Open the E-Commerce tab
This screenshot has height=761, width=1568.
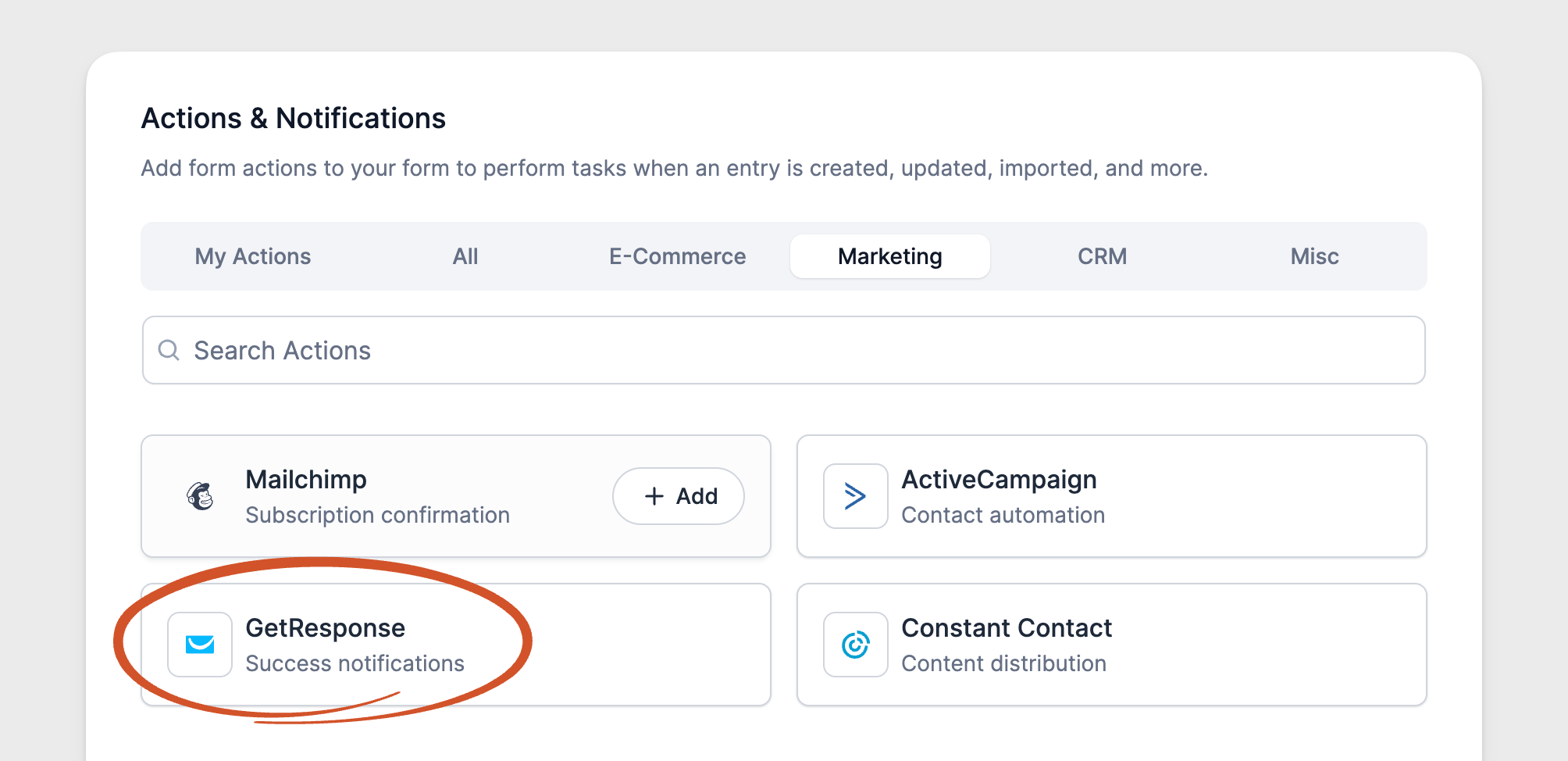[x=678, y=256]
